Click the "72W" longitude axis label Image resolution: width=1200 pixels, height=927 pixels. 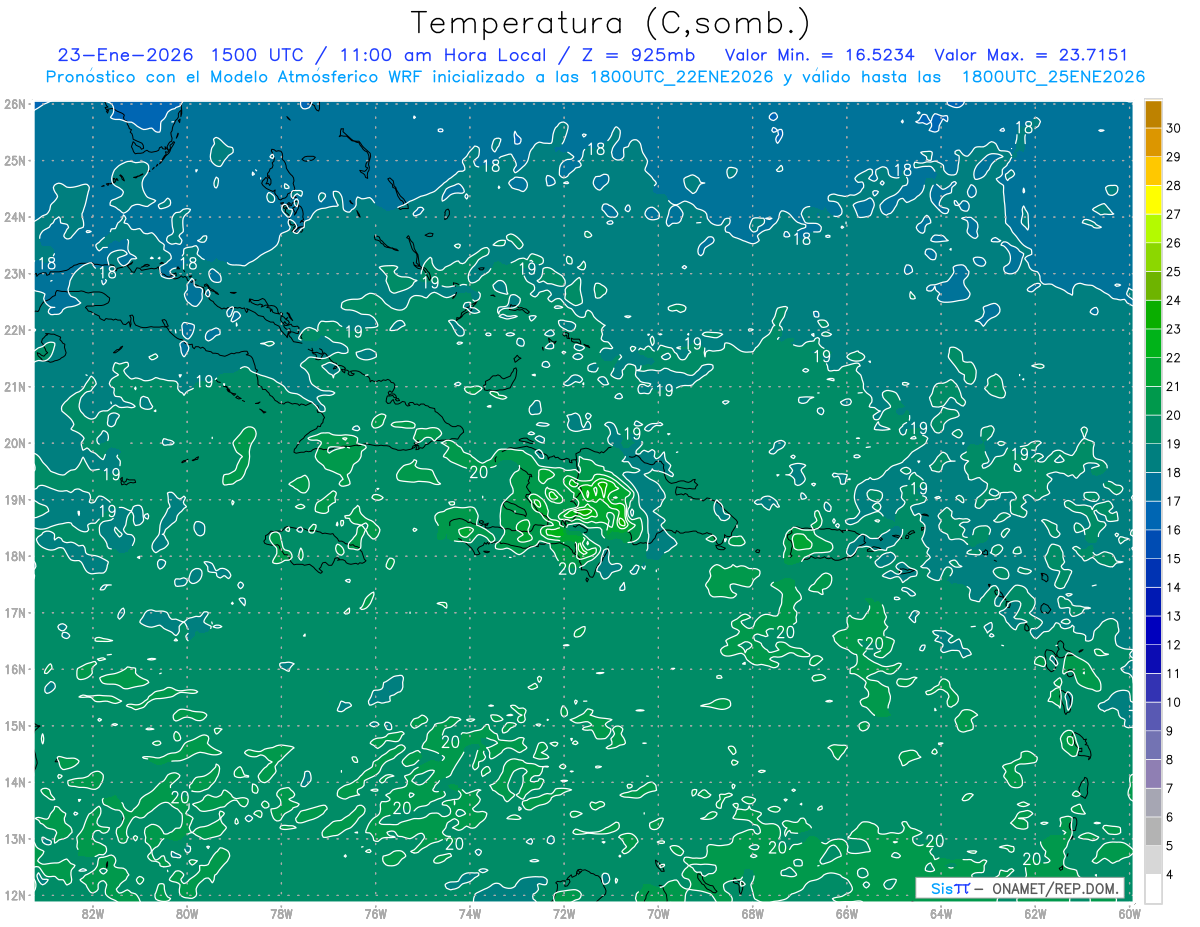tap(564, 912)
